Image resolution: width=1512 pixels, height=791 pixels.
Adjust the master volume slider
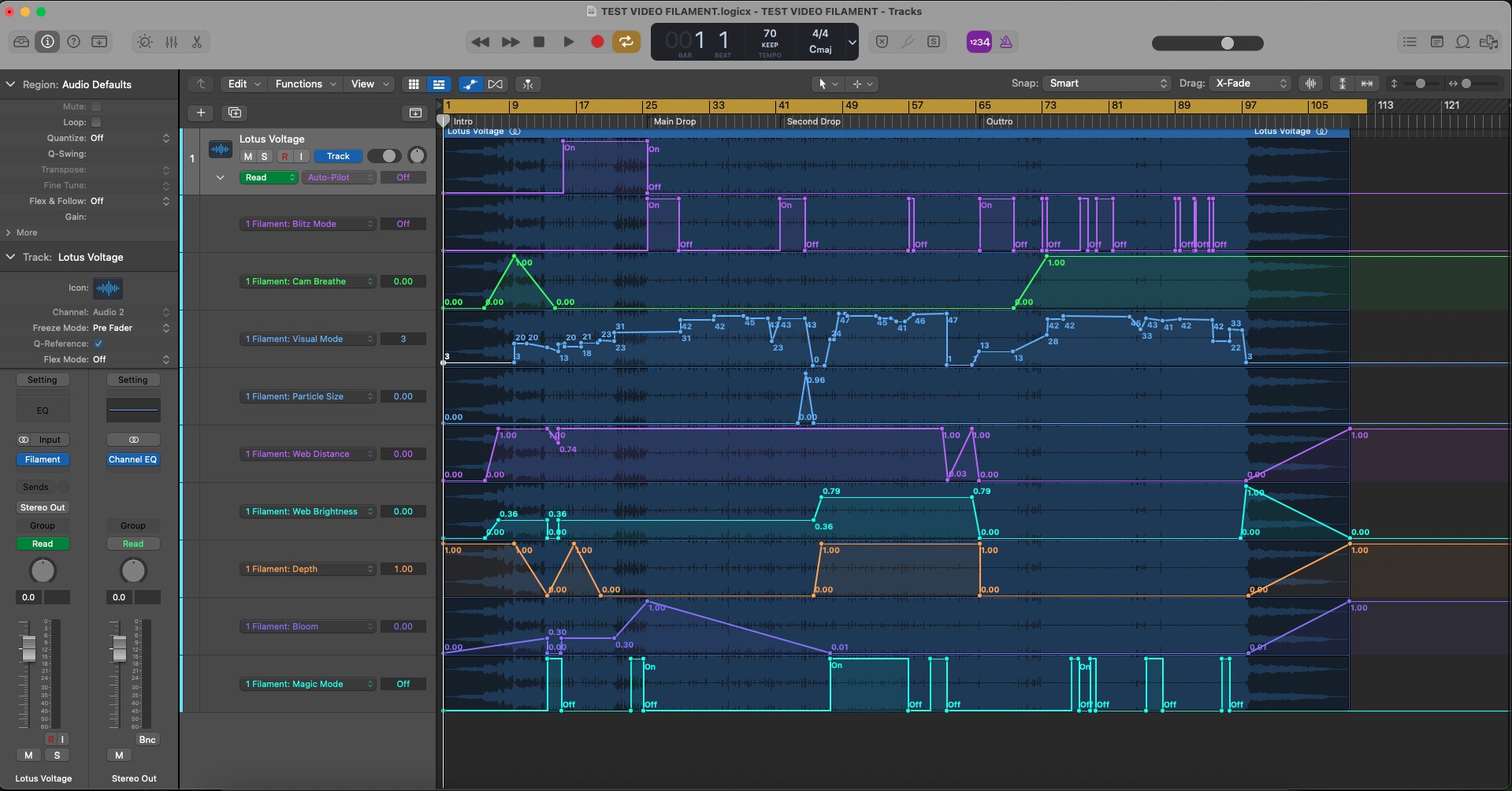coord(1227,43)
